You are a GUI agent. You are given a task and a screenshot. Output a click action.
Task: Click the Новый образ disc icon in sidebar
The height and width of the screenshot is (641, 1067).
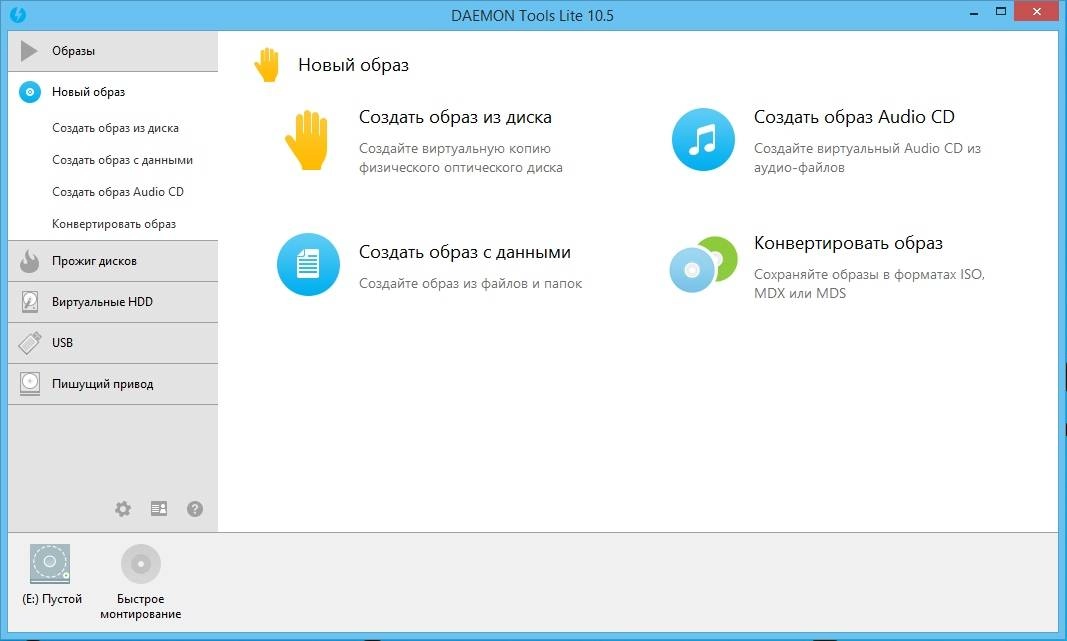click(30, 92)
